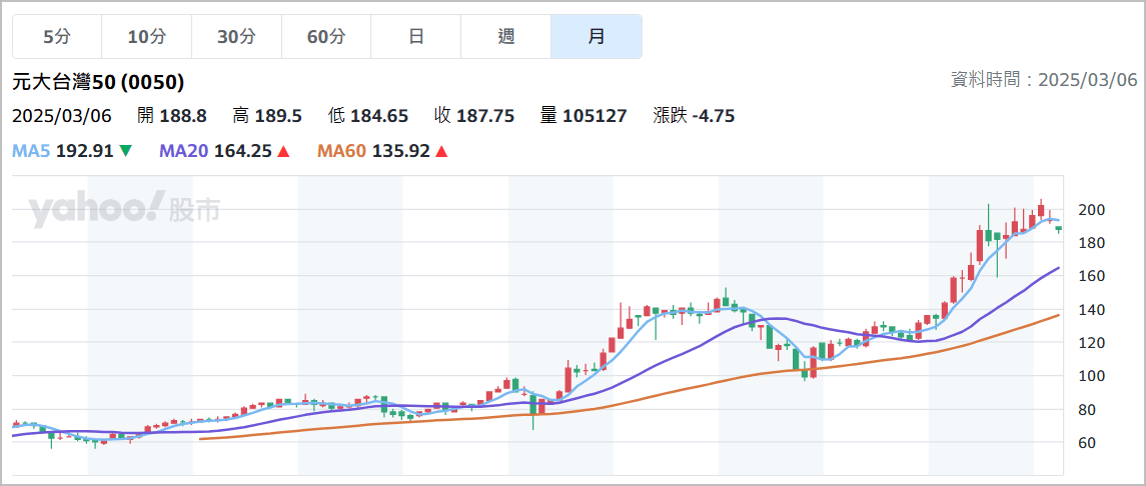Click the MA60 135.92 legend label

[x=373, y=151]
